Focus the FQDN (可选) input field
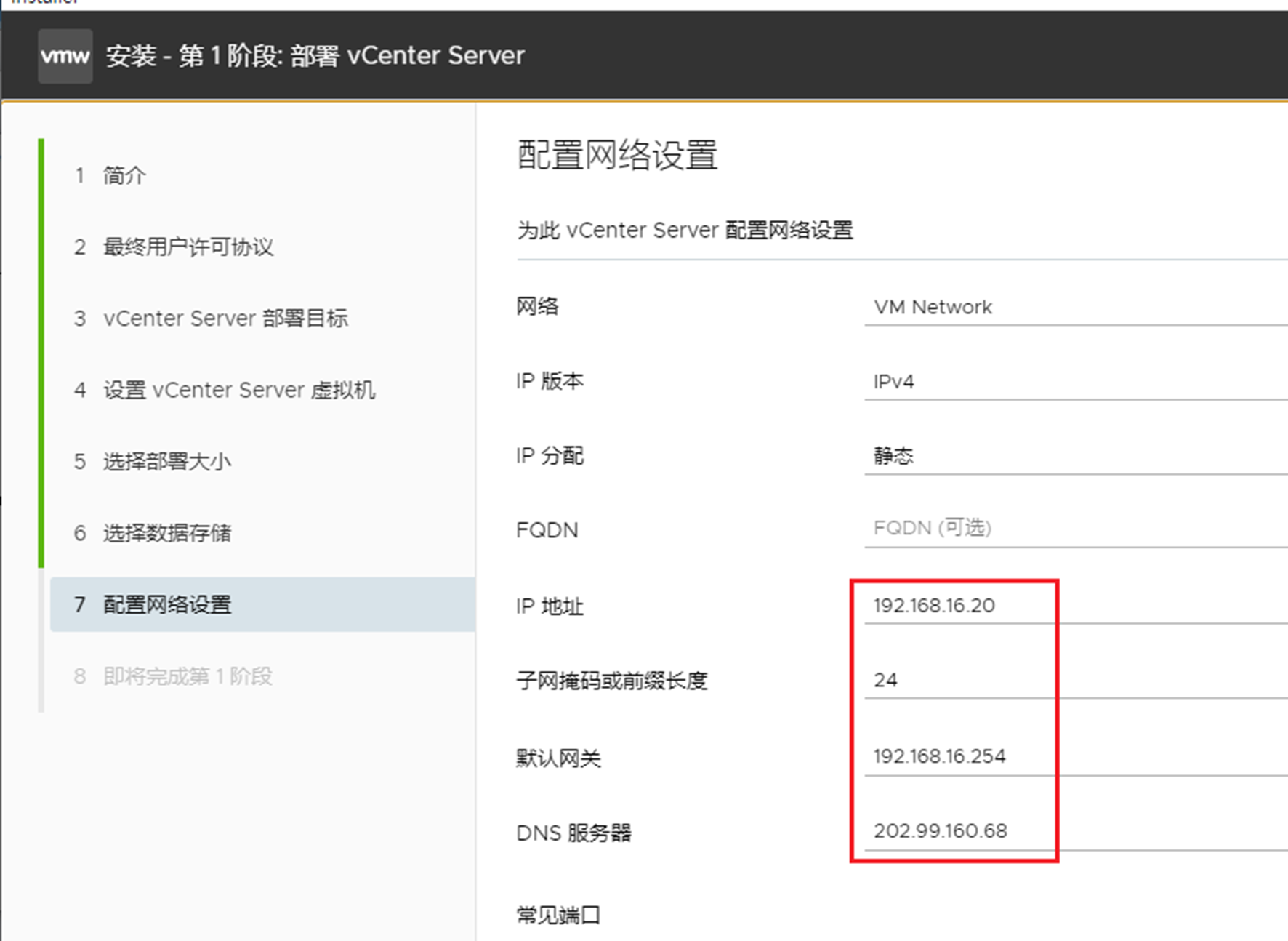Screen dimensions: 1288x941 [1076, 529]
